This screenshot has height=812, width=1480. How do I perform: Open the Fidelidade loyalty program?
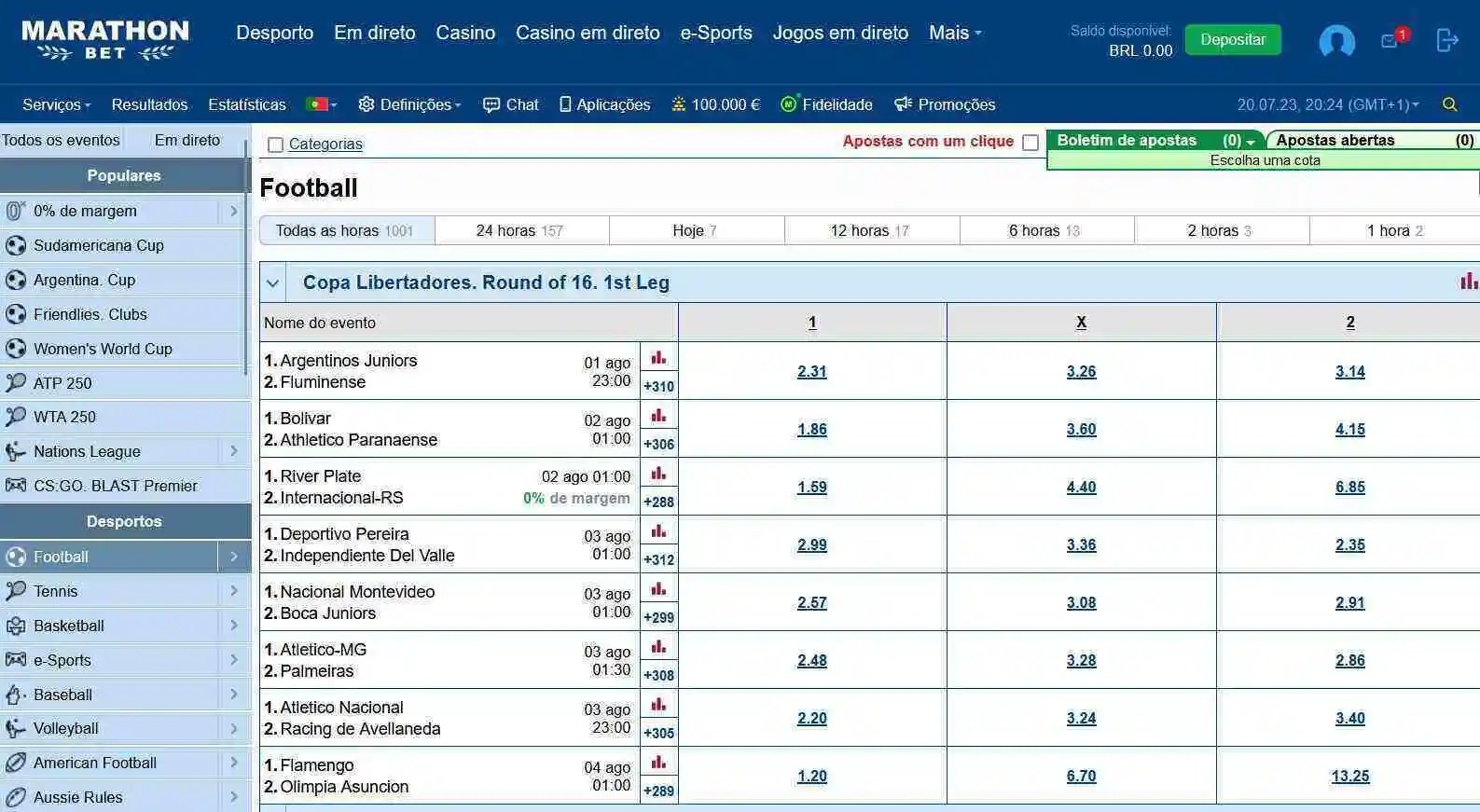pyautogui.click(x=826, y=104)
